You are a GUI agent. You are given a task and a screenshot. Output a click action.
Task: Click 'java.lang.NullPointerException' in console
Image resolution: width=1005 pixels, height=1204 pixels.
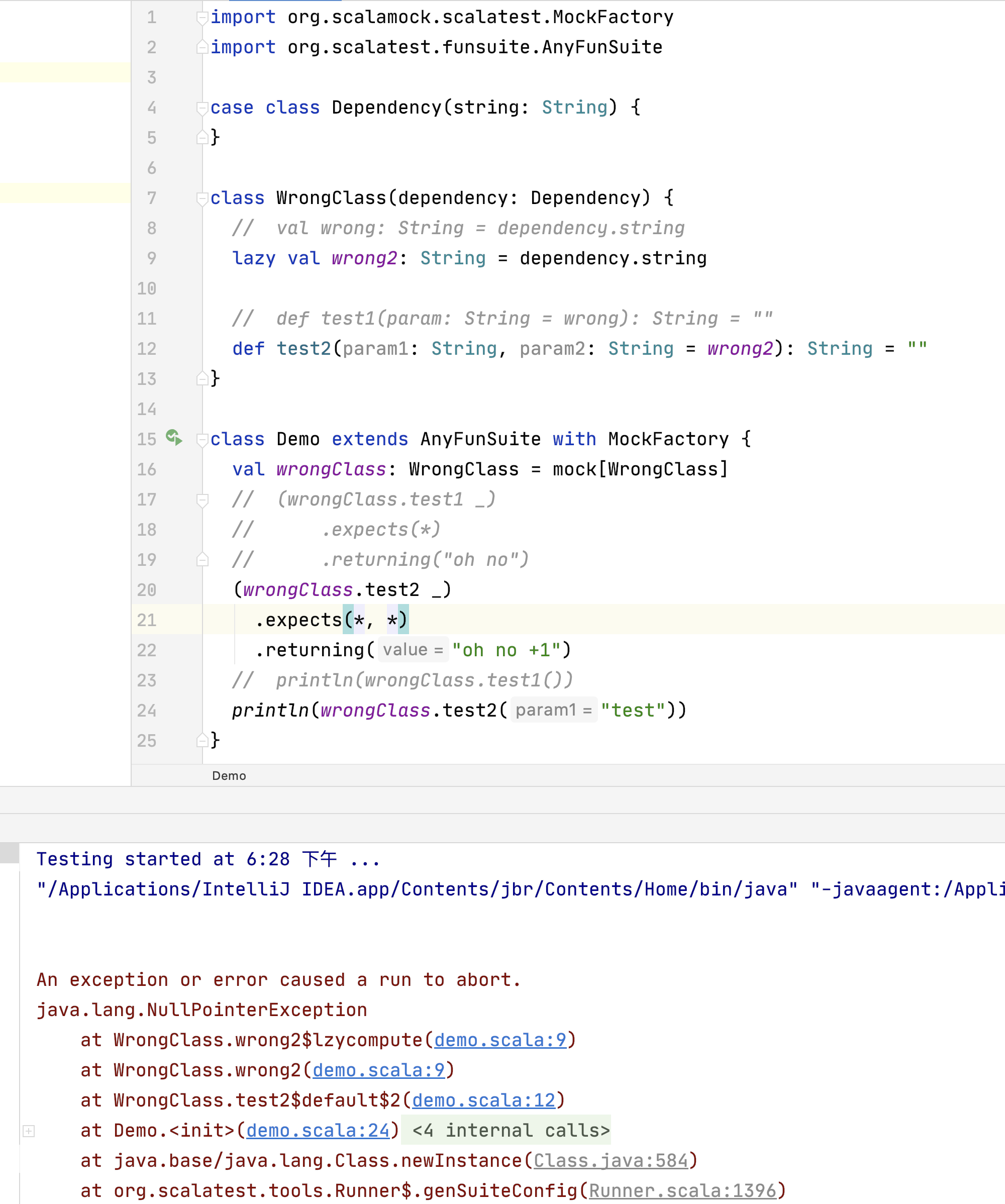click(202, 1010)
